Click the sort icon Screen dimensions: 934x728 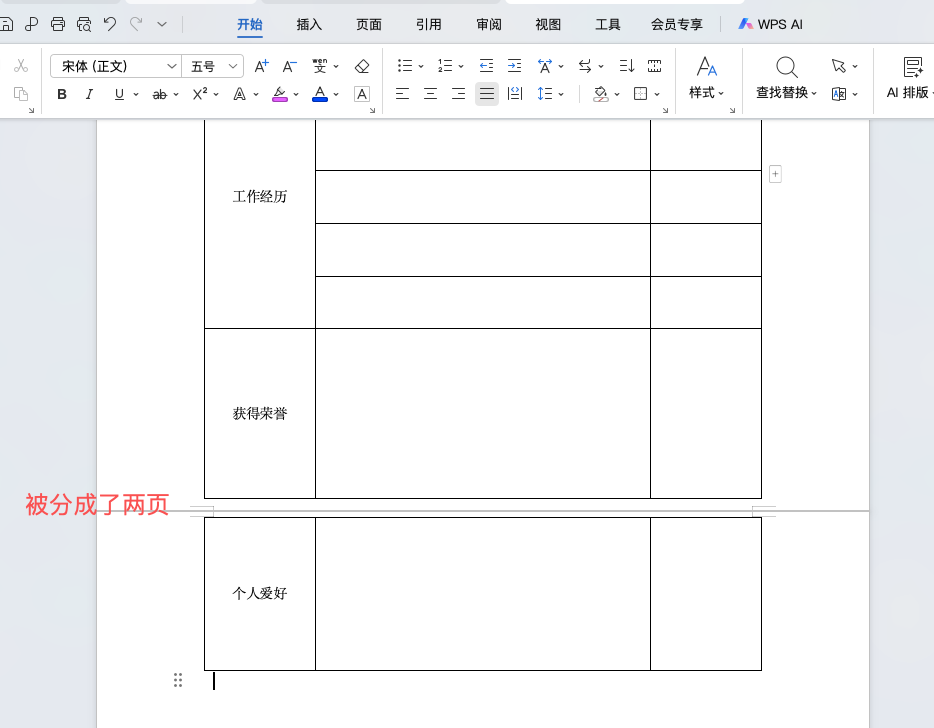[627, 66]
